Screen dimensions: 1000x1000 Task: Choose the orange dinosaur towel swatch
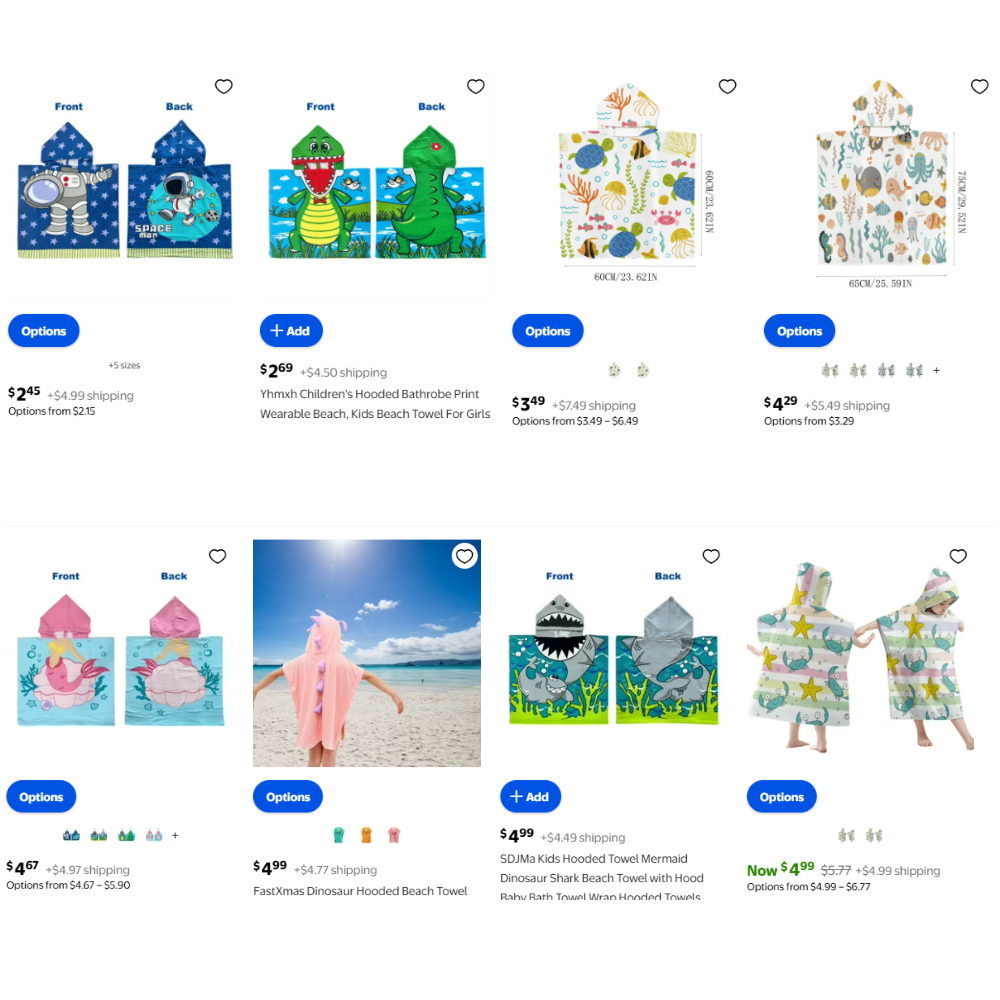366,835
